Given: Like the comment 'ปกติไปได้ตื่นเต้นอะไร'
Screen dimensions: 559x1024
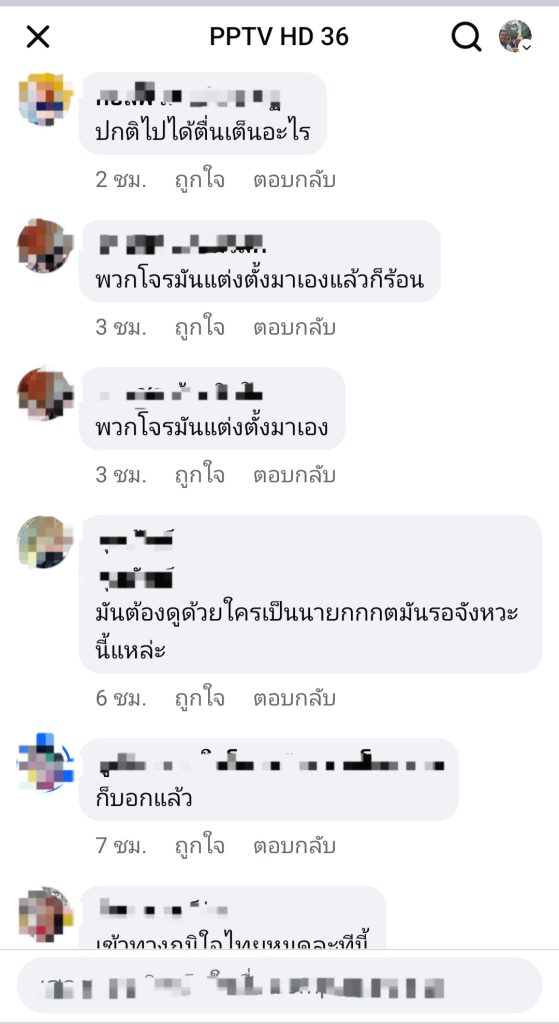Looking at the screenshot, I should [x=199, y=180].
